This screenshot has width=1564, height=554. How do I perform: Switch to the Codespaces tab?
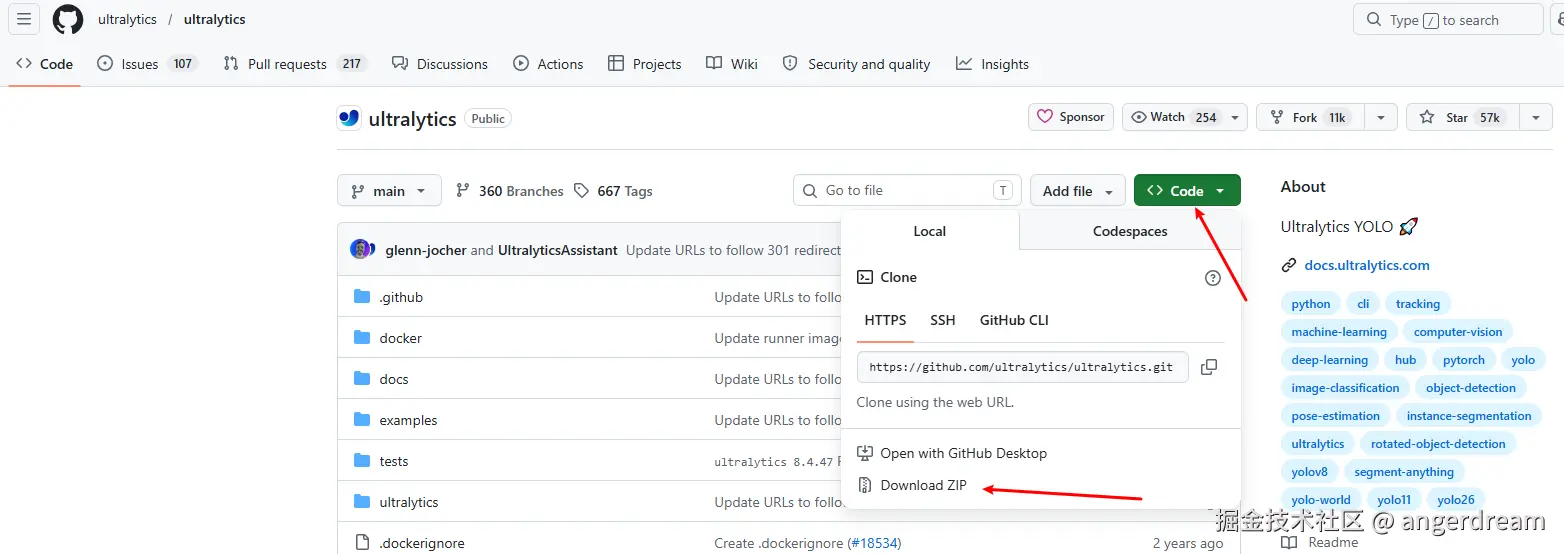click(x=1130, y=231)
